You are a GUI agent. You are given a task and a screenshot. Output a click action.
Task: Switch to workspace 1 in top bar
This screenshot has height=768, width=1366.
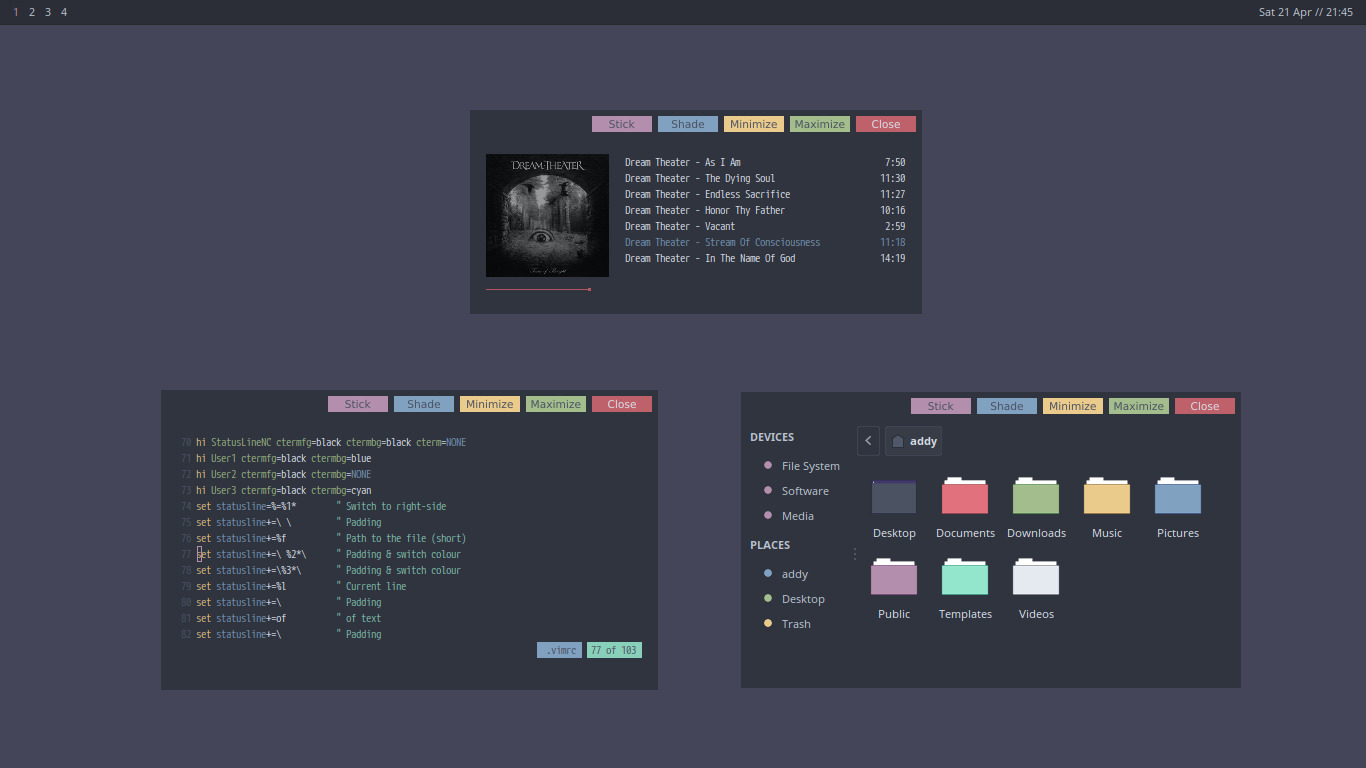(16, 12)
